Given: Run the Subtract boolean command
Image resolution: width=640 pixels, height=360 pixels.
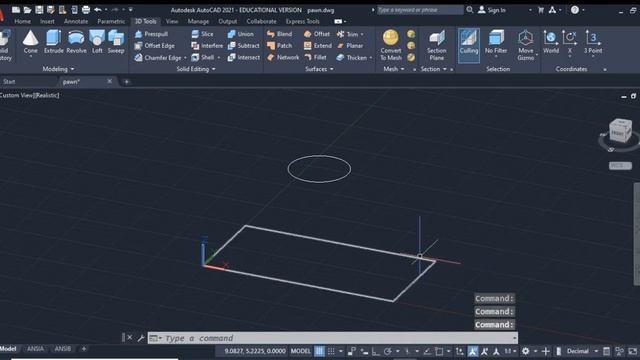Looking at the screenshot, I should click(243, 46).
